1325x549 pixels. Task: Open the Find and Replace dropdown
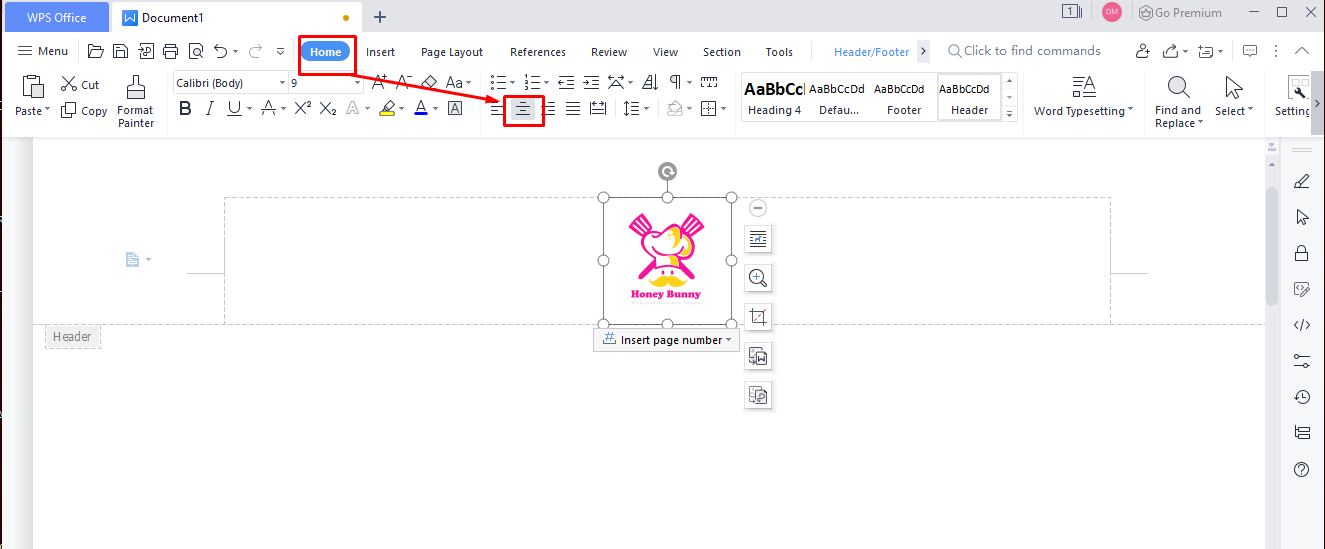(1178, 102)
